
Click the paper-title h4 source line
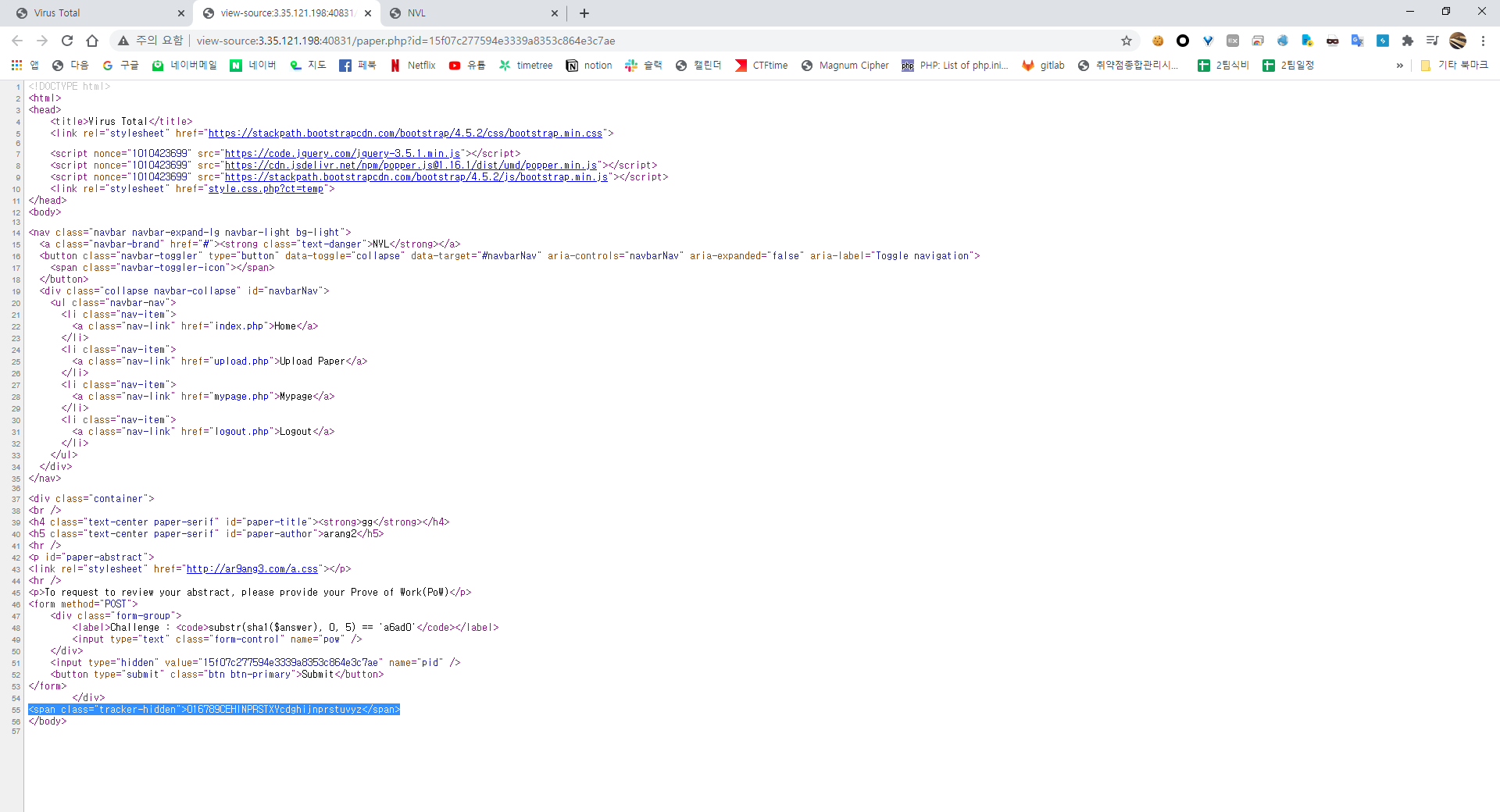(x=239, y=522)
